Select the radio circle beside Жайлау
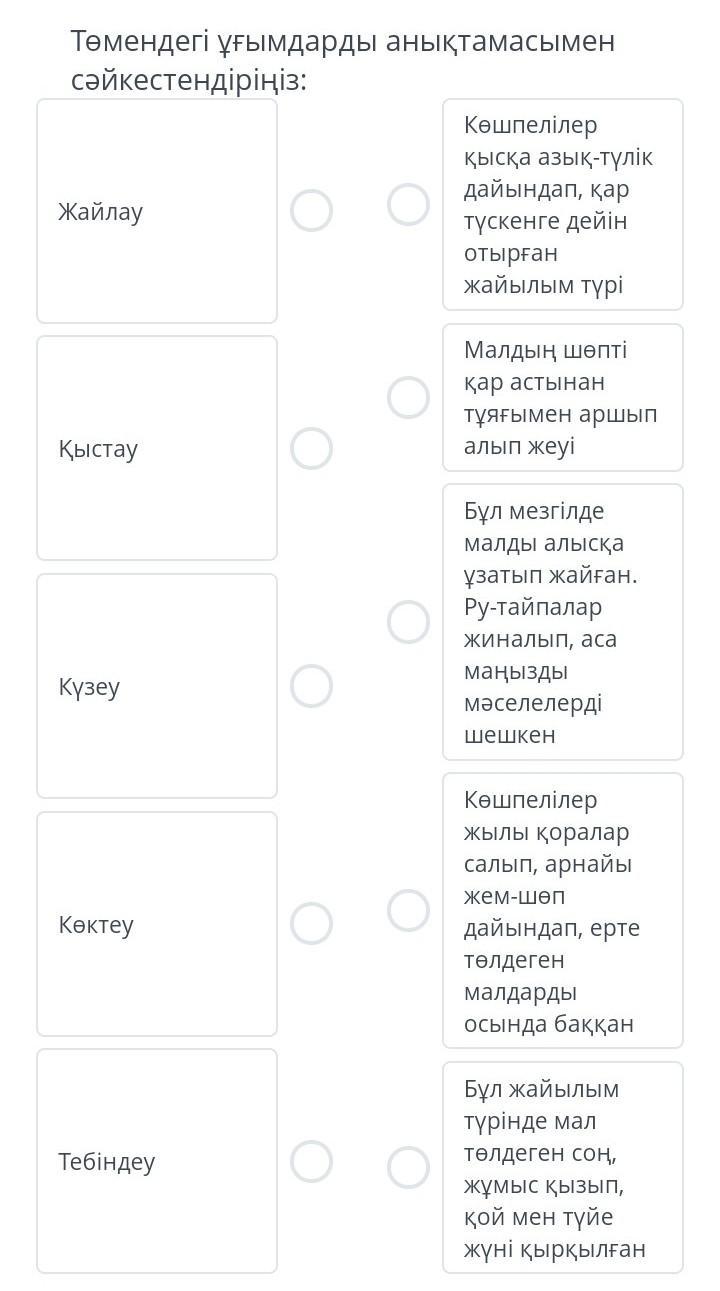The image size is (720, 1291). tap(311, 211)
